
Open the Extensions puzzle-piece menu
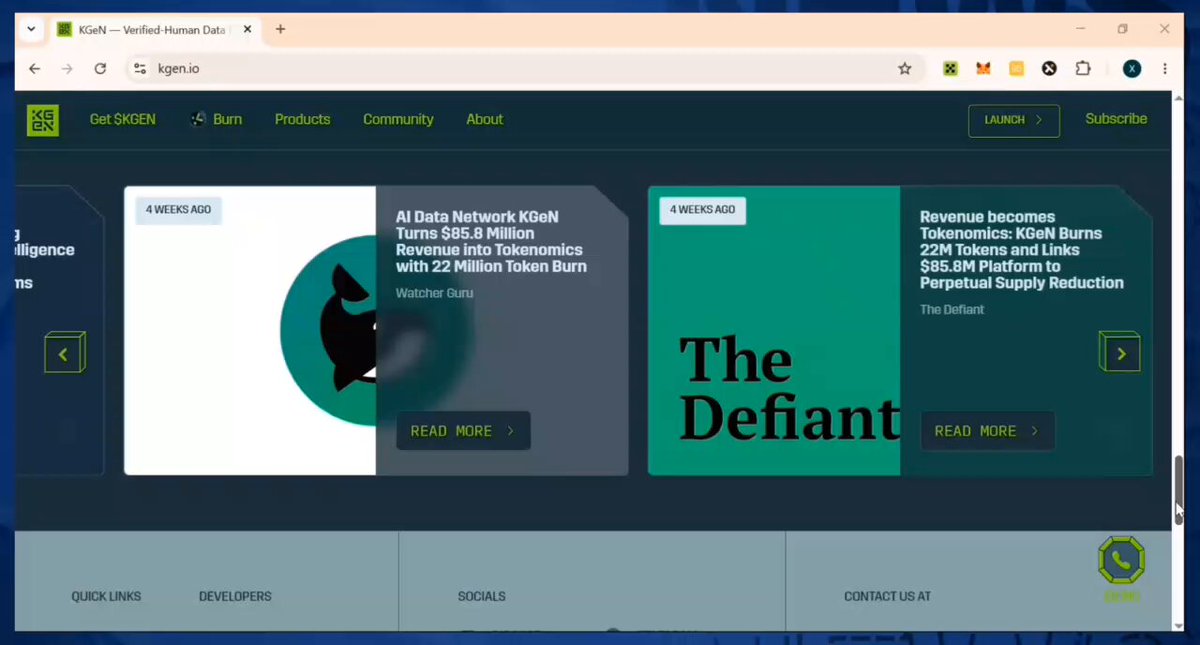tap(1083, 69)
